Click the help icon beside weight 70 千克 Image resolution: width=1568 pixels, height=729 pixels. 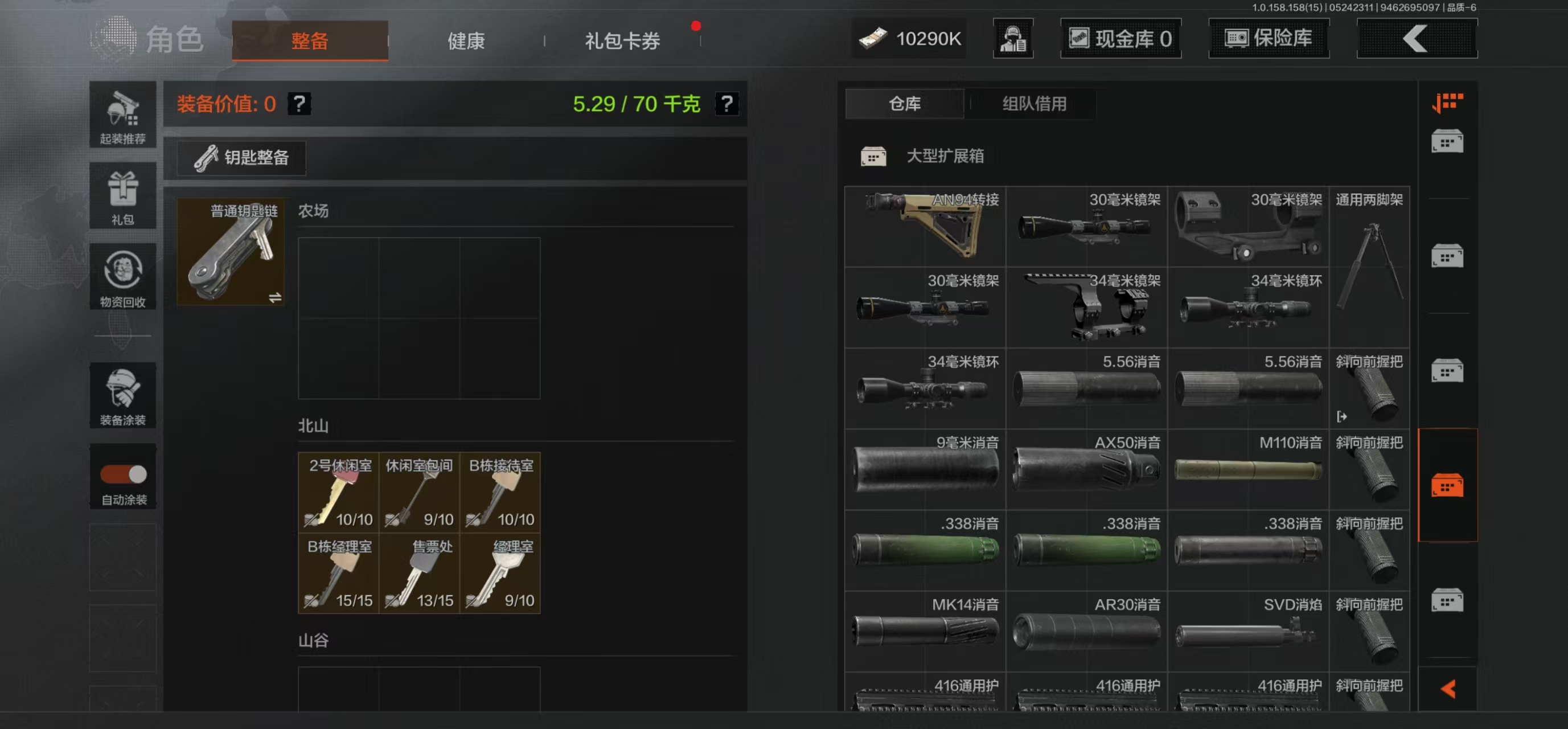click(726, 104)
